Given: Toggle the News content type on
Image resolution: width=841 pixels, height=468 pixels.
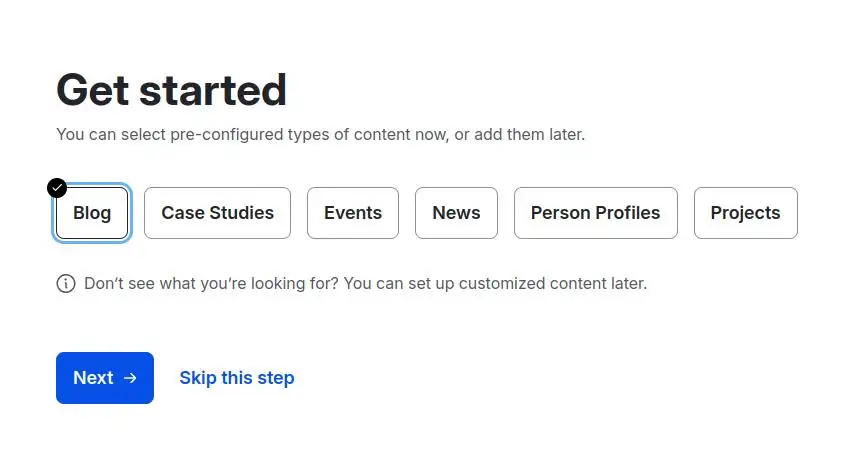Looking at the screenshot, I should pos(456,213).
